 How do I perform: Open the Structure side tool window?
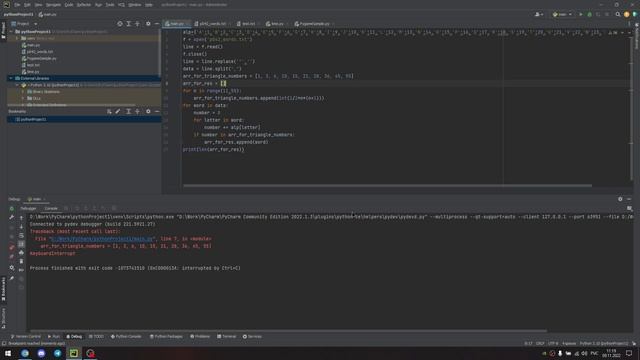3,318
